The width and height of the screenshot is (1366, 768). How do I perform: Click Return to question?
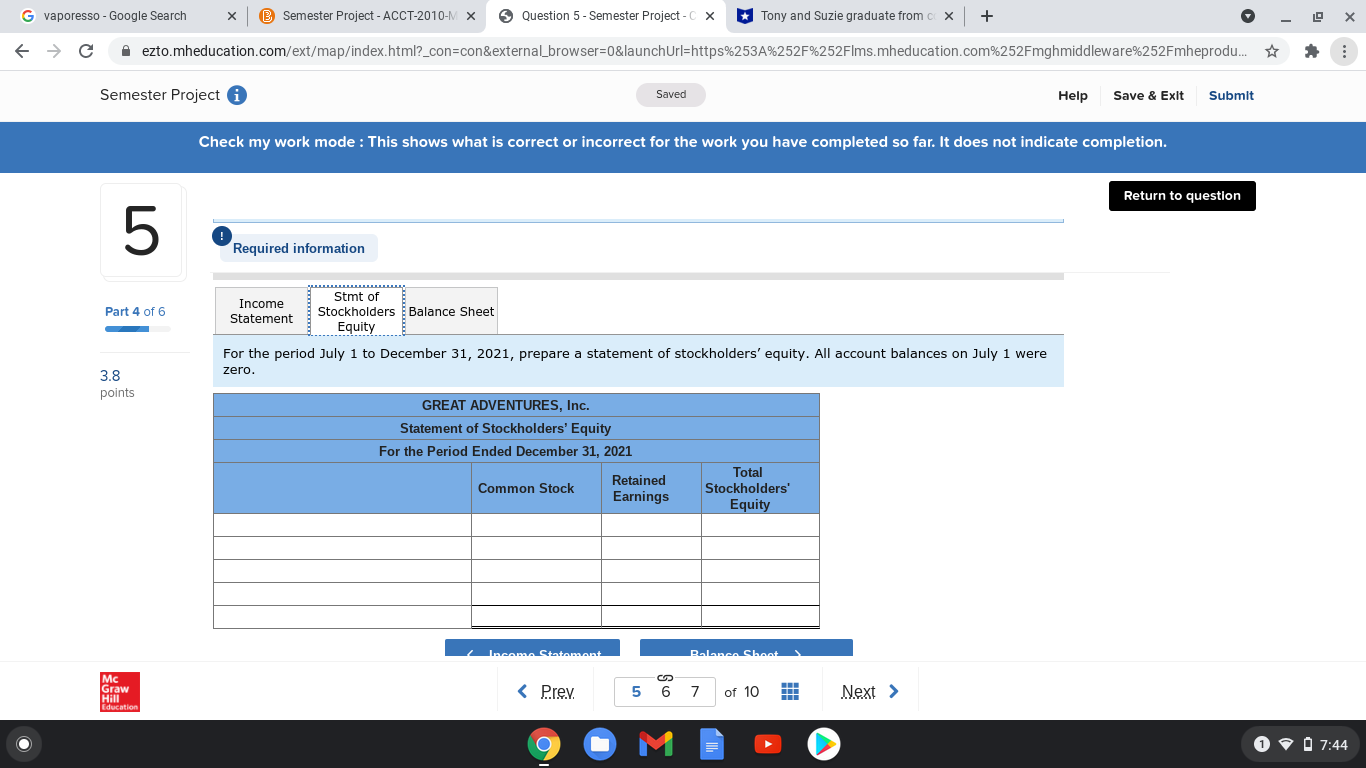pyautogui.click(x=1182, y=196)
